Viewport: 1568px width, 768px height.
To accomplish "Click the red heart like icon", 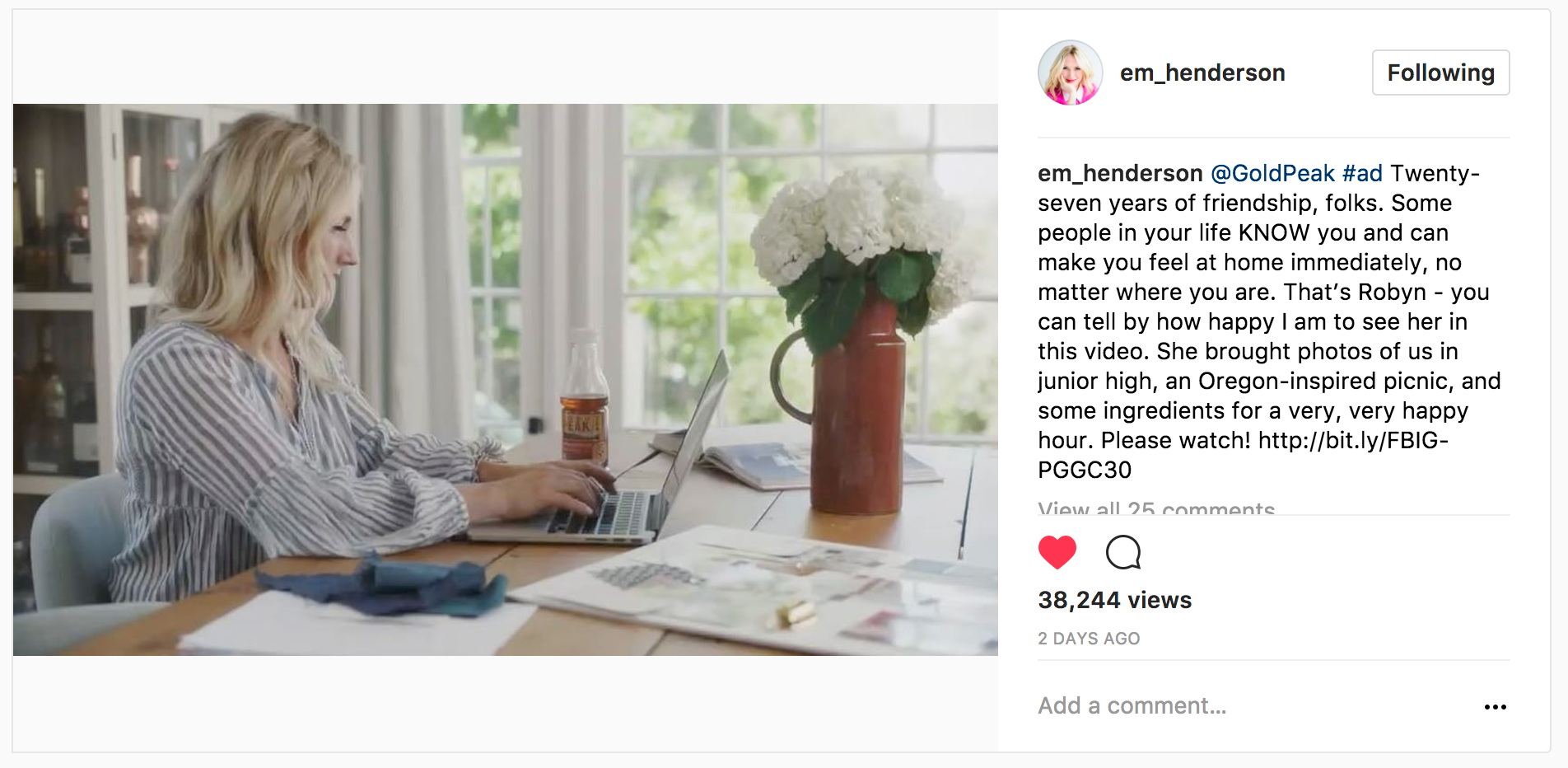I will (x=1057, y=552).
